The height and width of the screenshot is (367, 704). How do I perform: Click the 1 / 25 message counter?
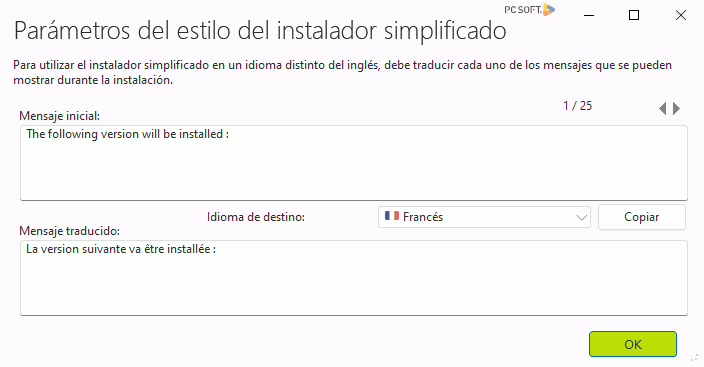pos(578,106)
